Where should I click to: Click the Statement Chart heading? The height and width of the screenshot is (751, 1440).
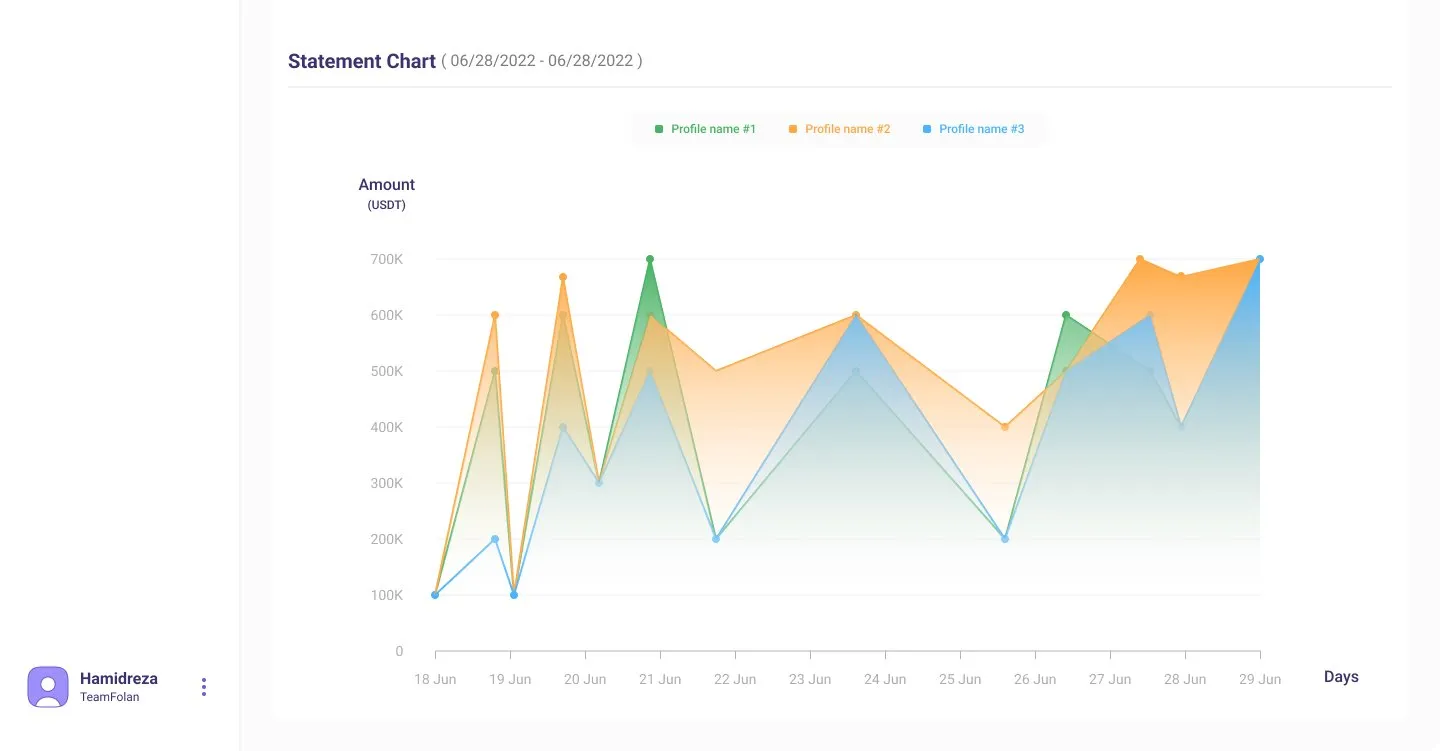pos(362,61)
